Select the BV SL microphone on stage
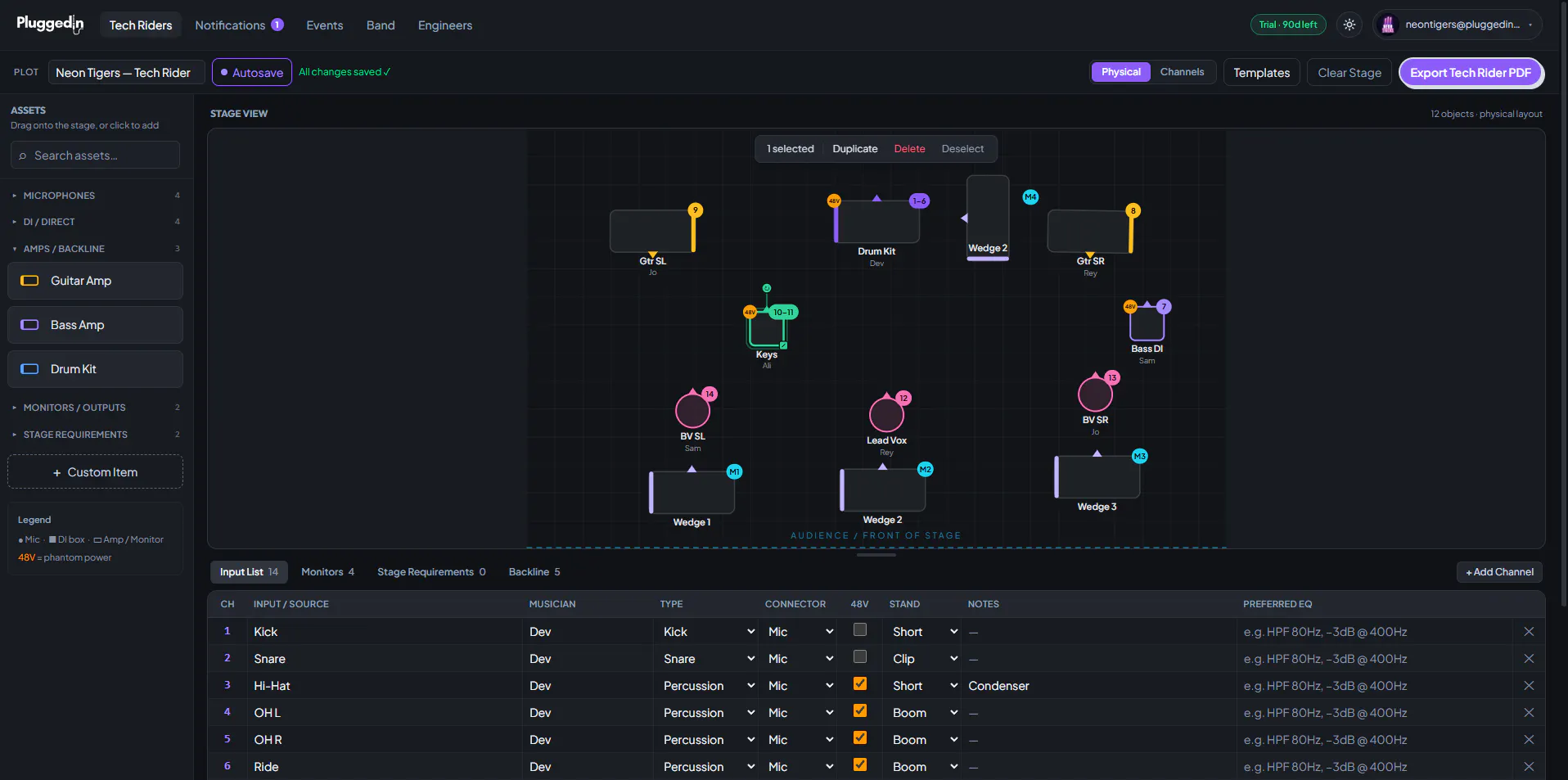The width and height of the screenshot is (1568, 780). tap(692, 411)
